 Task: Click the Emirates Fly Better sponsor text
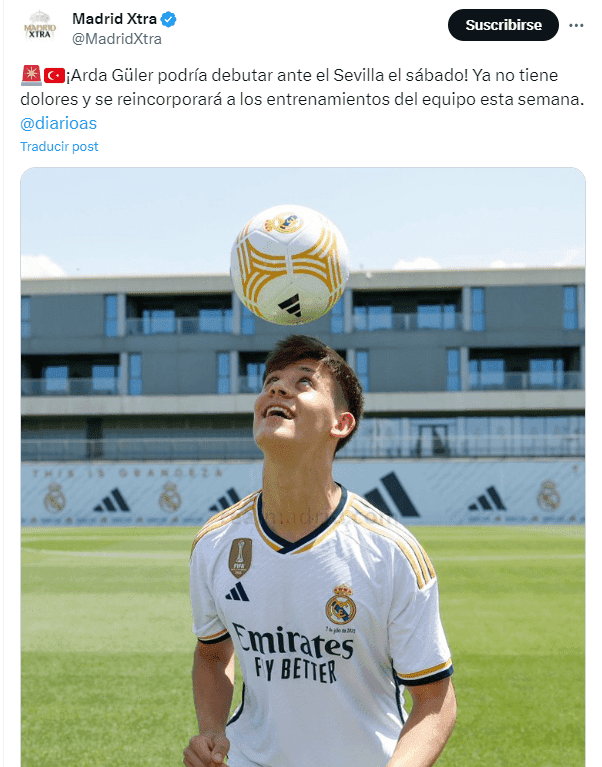pos(293,653)
